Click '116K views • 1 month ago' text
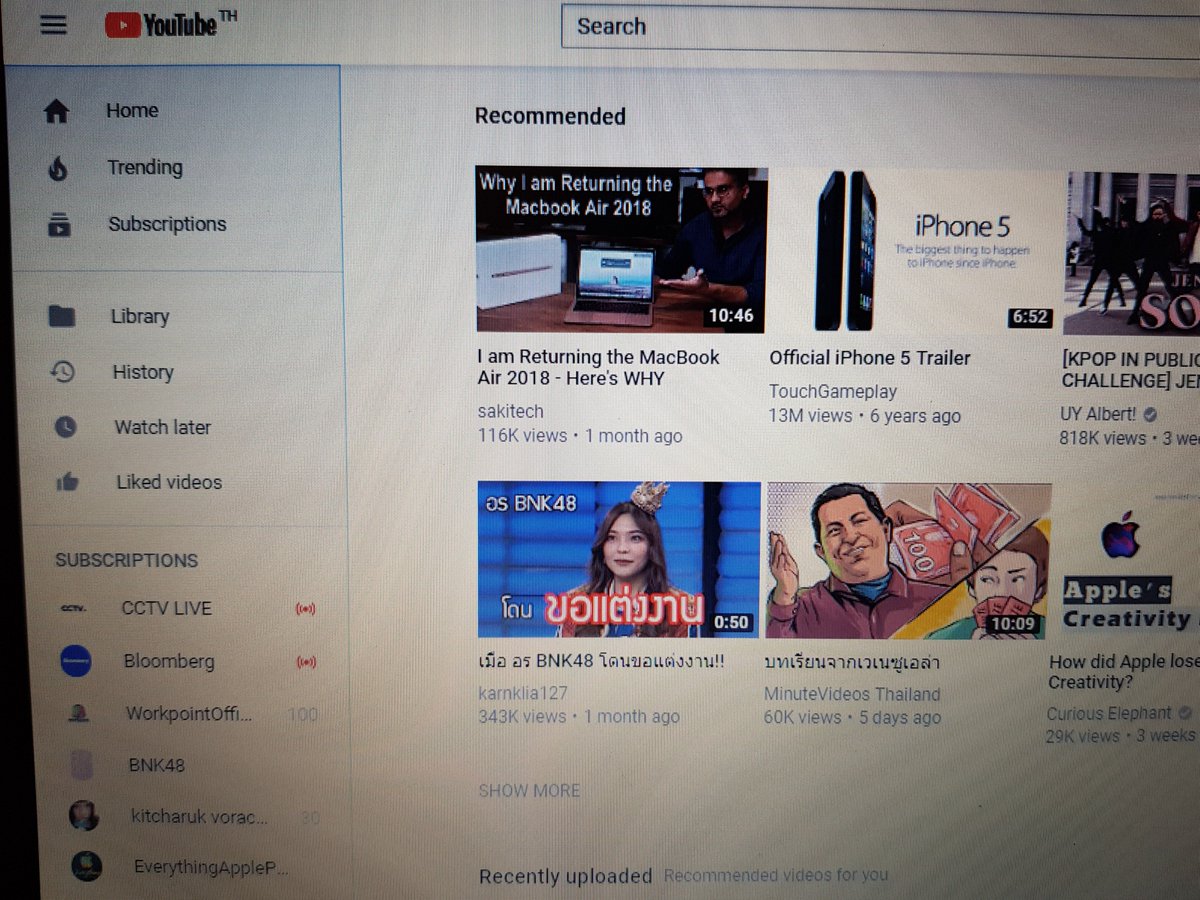The width and height of the screenshot is (1200, 900). click(x=580, y=436)
